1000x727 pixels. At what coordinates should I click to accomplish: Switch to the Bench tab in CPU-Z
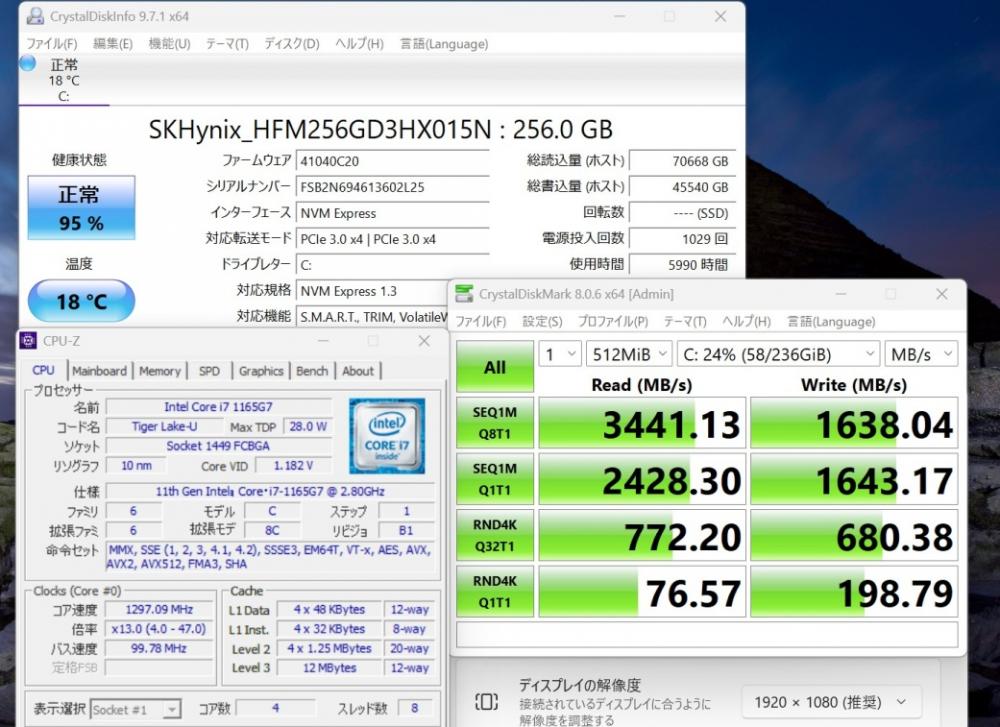312,371
